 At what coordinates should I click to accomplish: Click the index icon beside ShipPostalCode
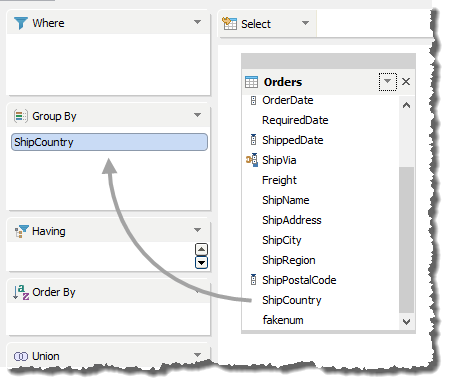(x=253, y=280)
